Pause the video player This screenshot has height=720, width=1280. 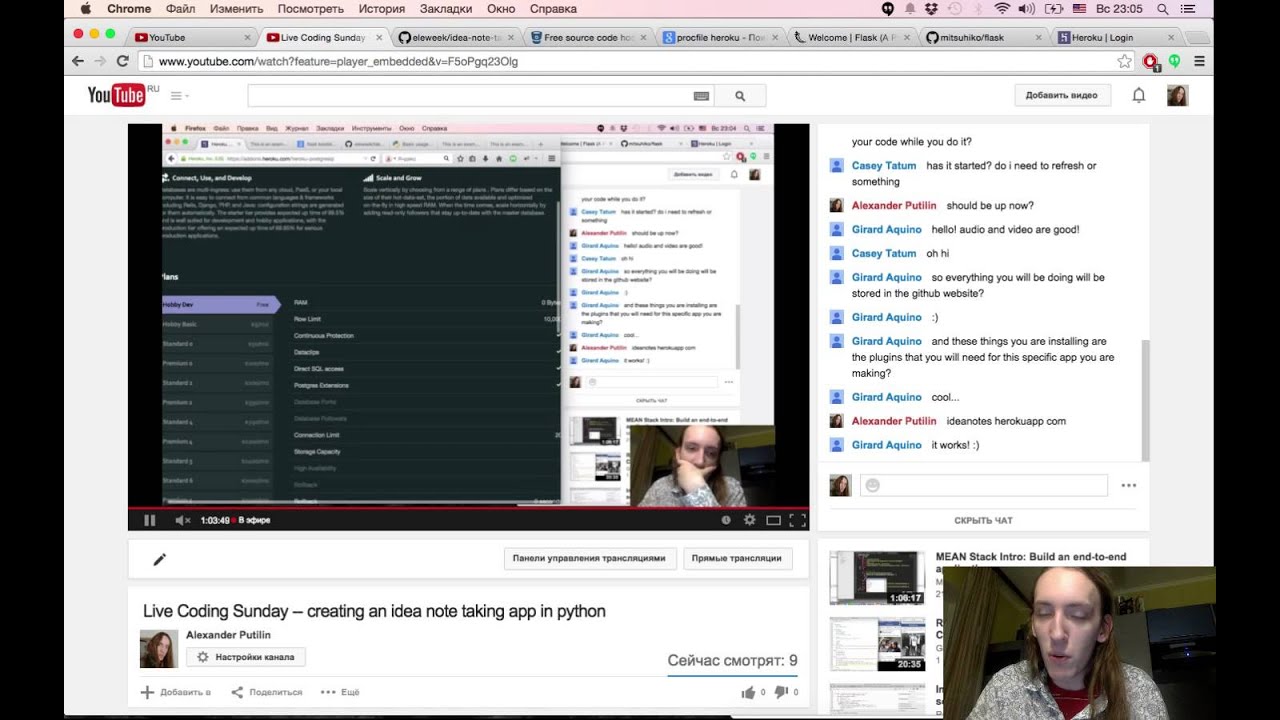(x=150, y=520)
